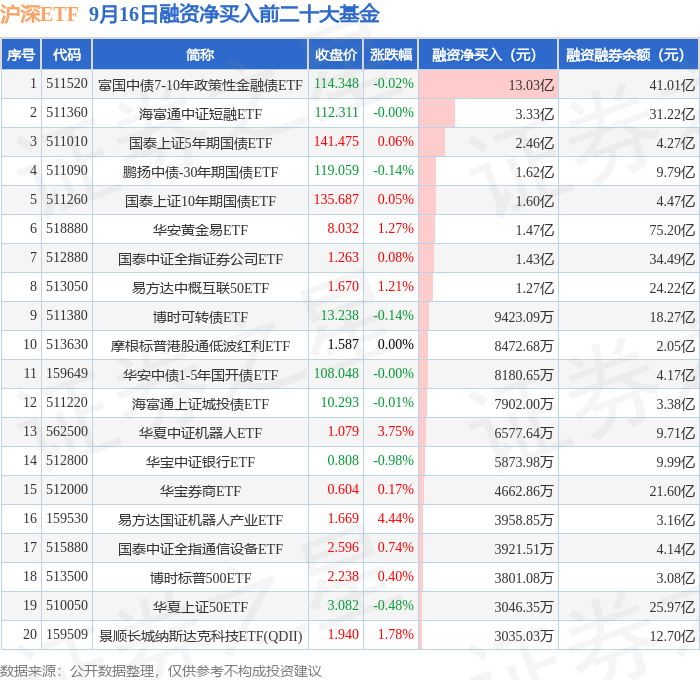Select 景顺长城纳斯达克科技ETF(QDII) name
The image size is (700, 680).
pyautogui.click(x=200, y=636)
